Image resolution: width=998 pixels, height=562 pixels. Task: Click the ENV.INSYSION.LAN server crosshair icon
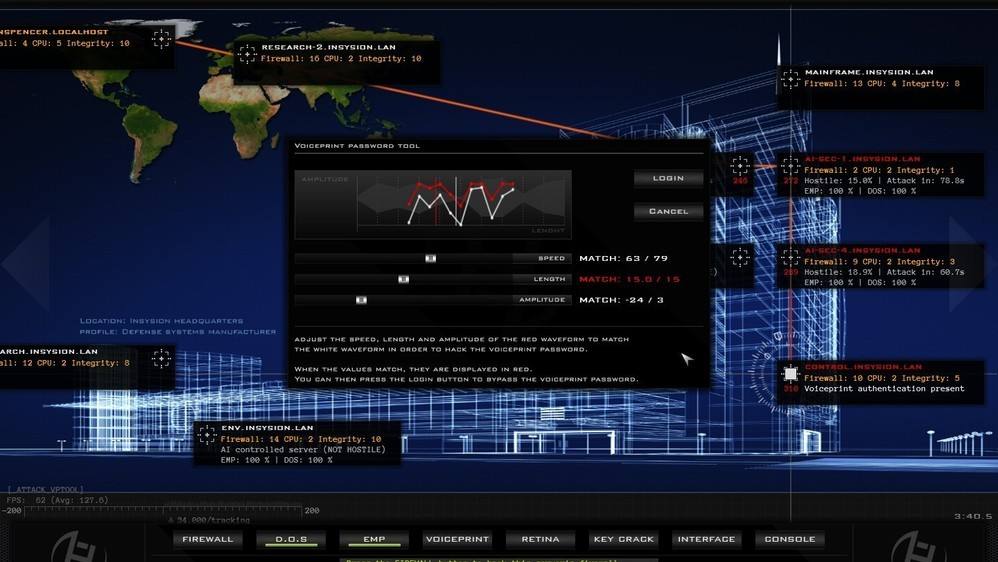pyautogui.click(x=206, y=435)
